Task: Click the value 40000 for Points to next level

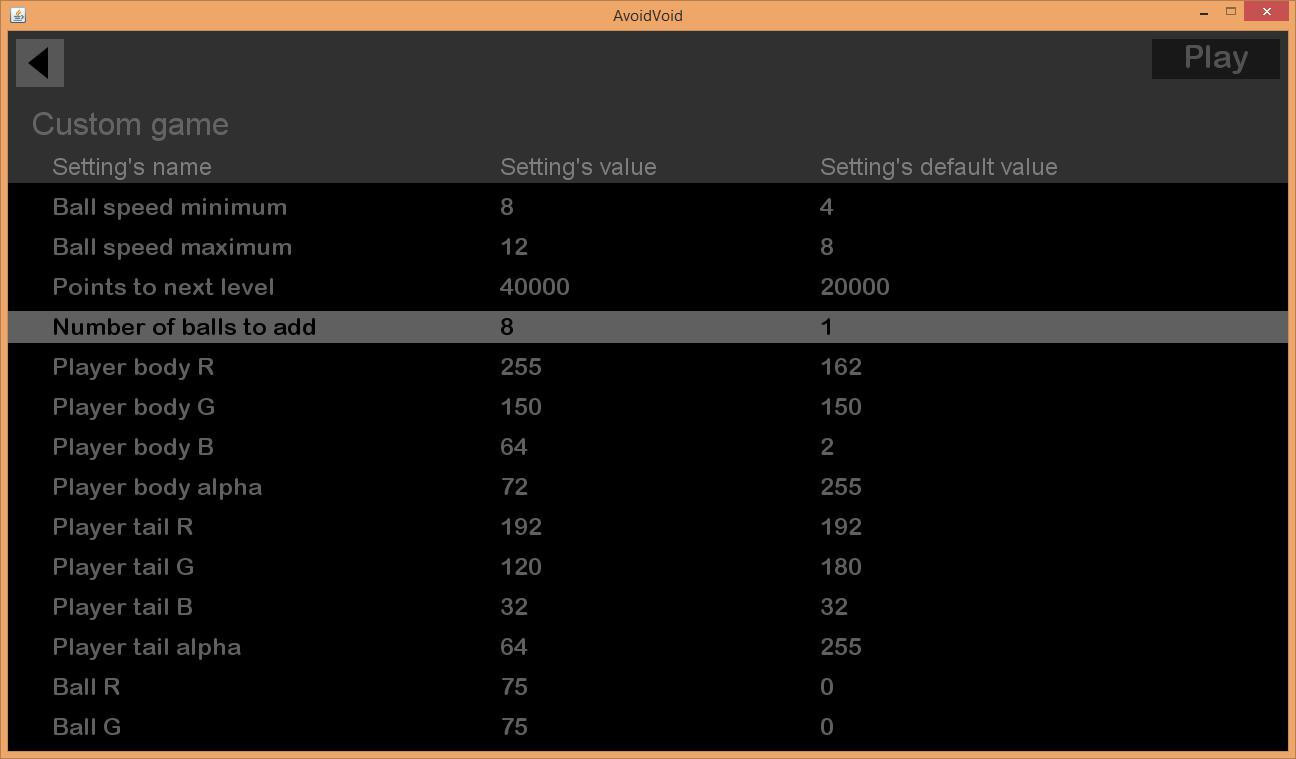Action: (535, 287)
